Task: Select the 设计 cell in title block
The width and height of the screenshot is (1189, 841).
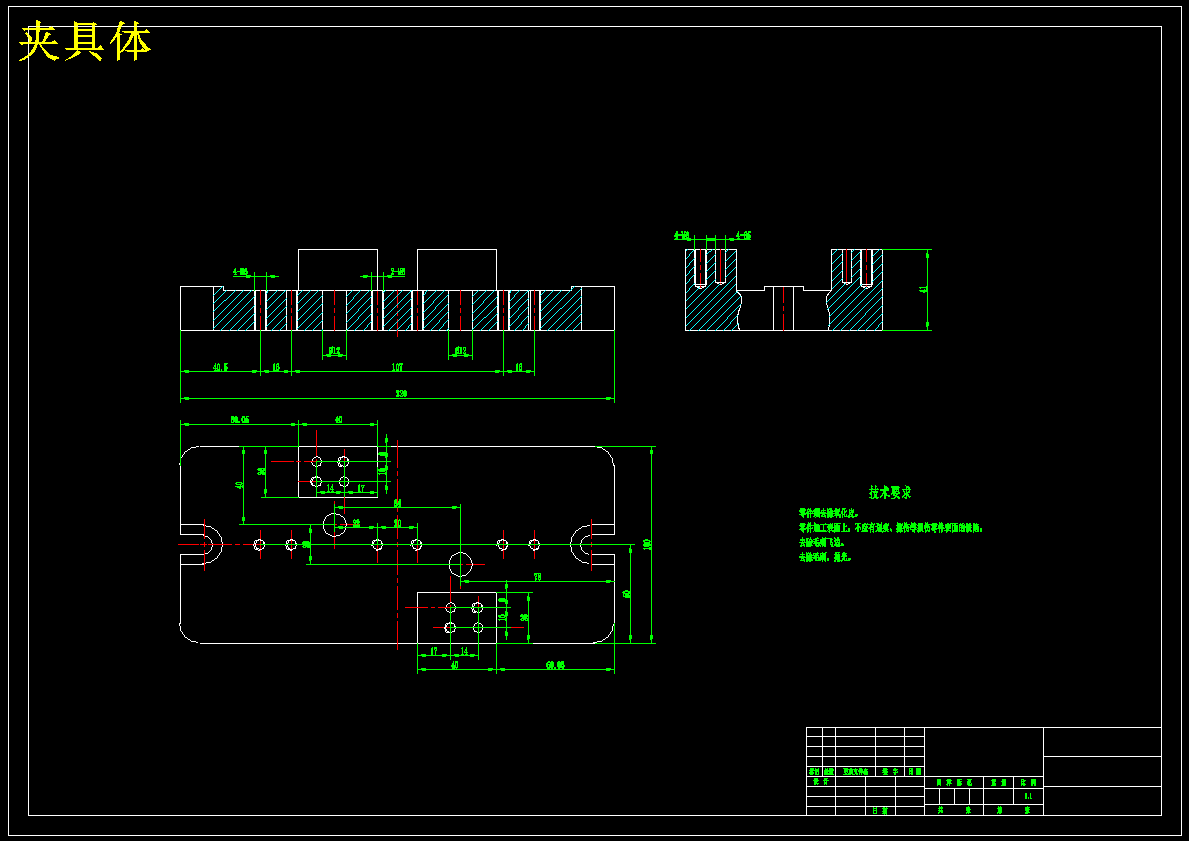Action: pos(820,781)
